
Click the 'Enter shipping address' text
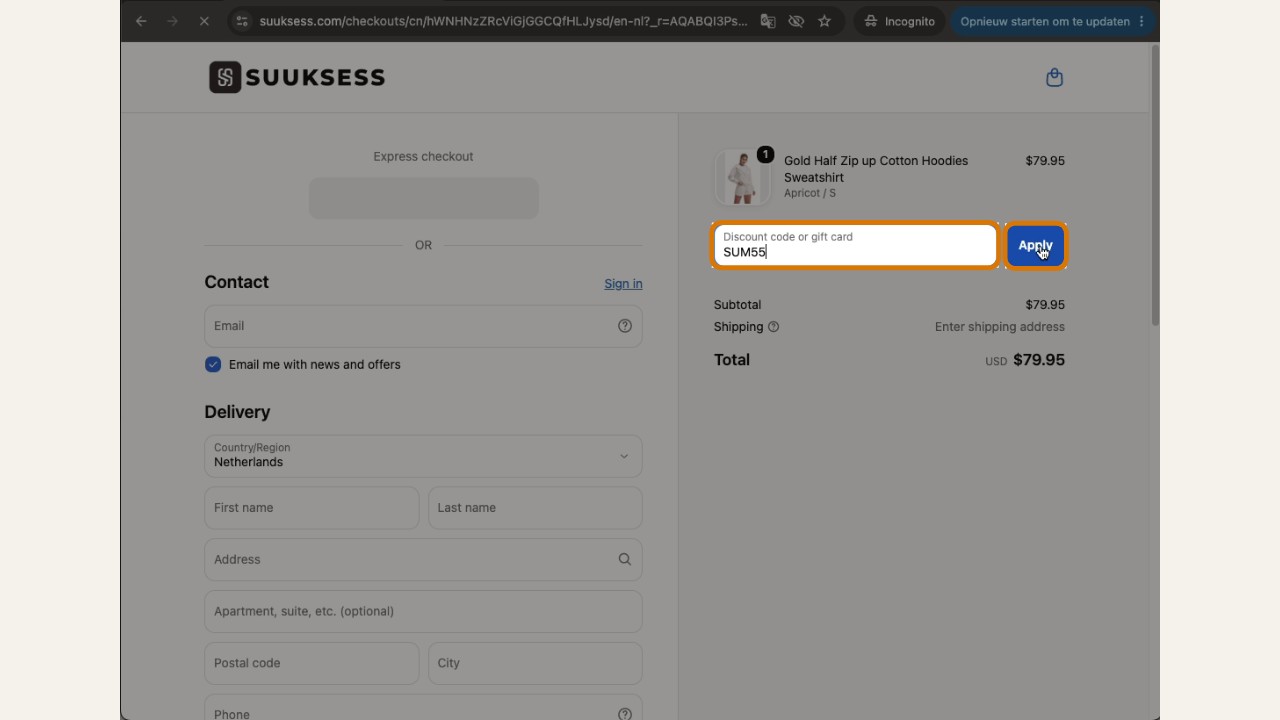point(1000,327)
